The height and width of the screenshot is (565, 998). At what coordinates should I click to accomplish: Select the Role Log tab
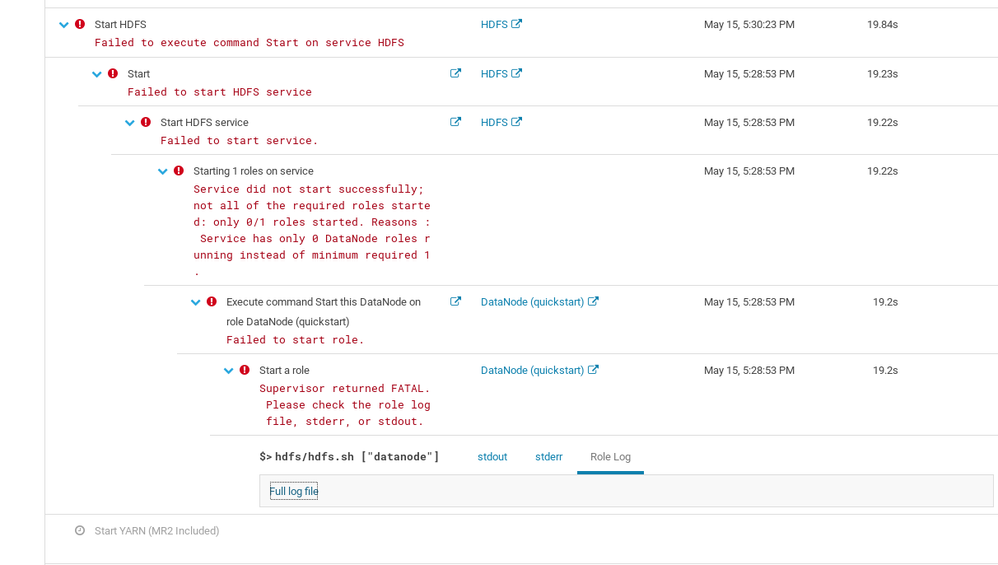click(610, 457)
